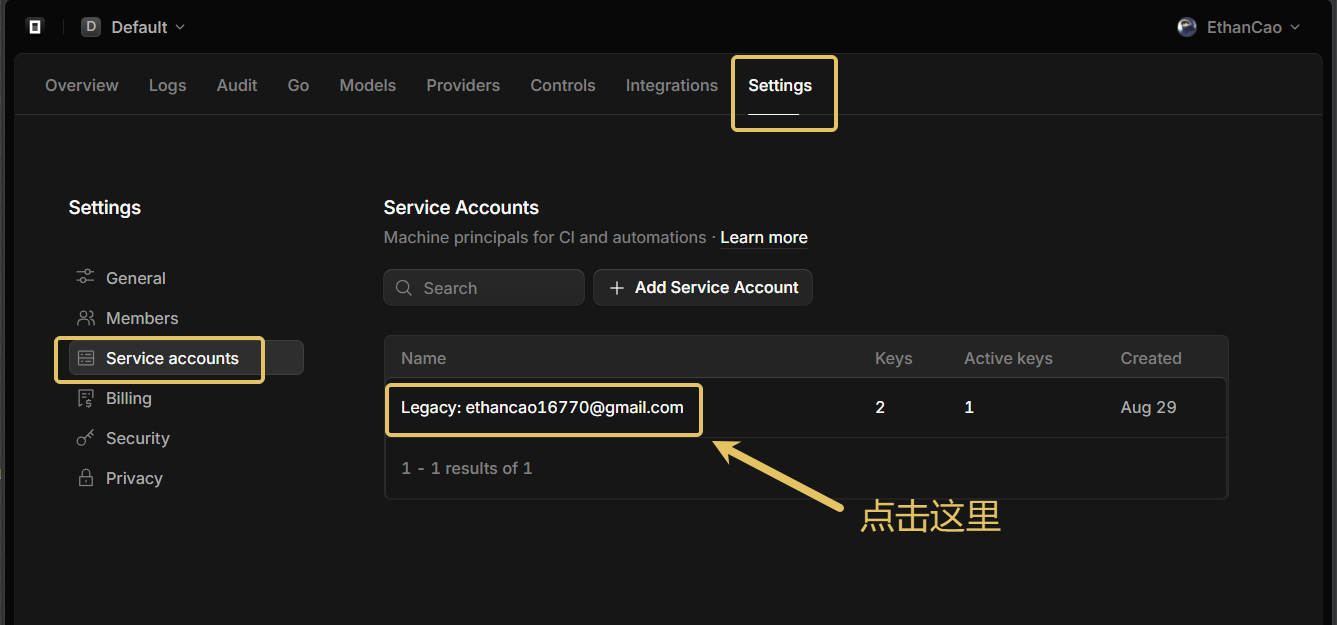1337x625 pixels.
Task: Select the Settings tab
Action: [x=780, y=85]
